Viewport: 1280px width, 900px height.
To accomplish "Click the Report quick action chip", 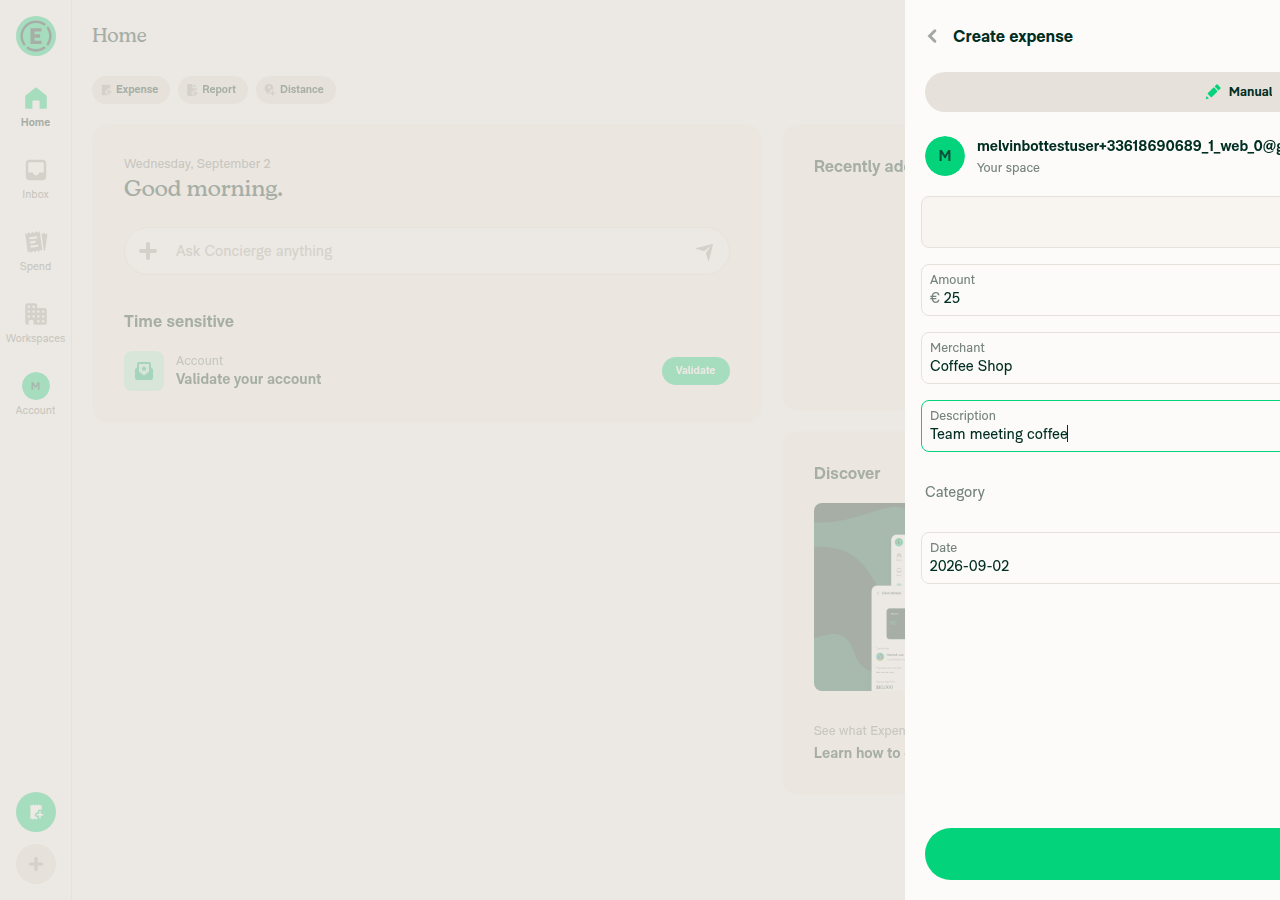I will pyautogui.click(x=213, y=90).
